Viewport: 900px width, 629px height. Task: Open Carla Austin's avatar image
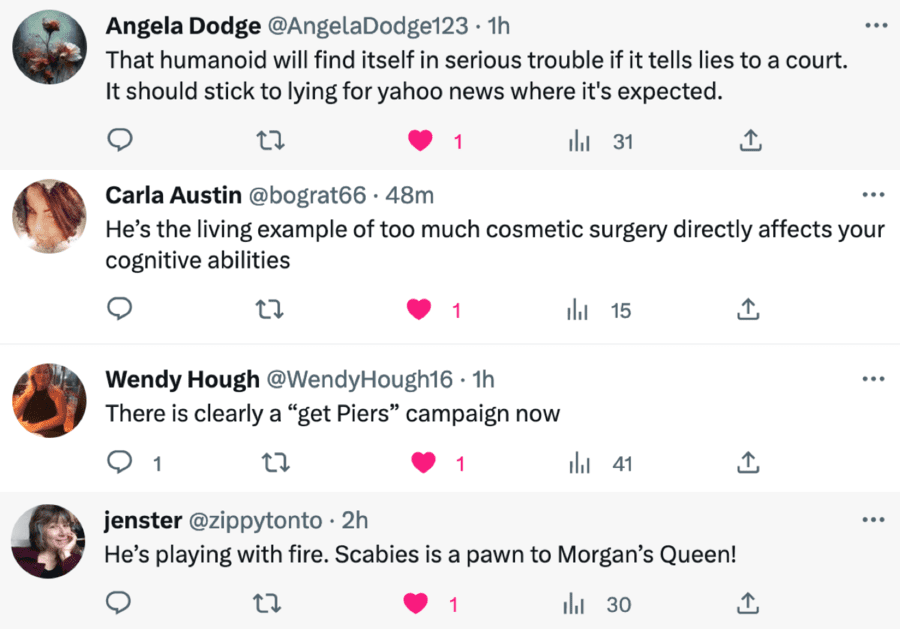click(48, 216)
